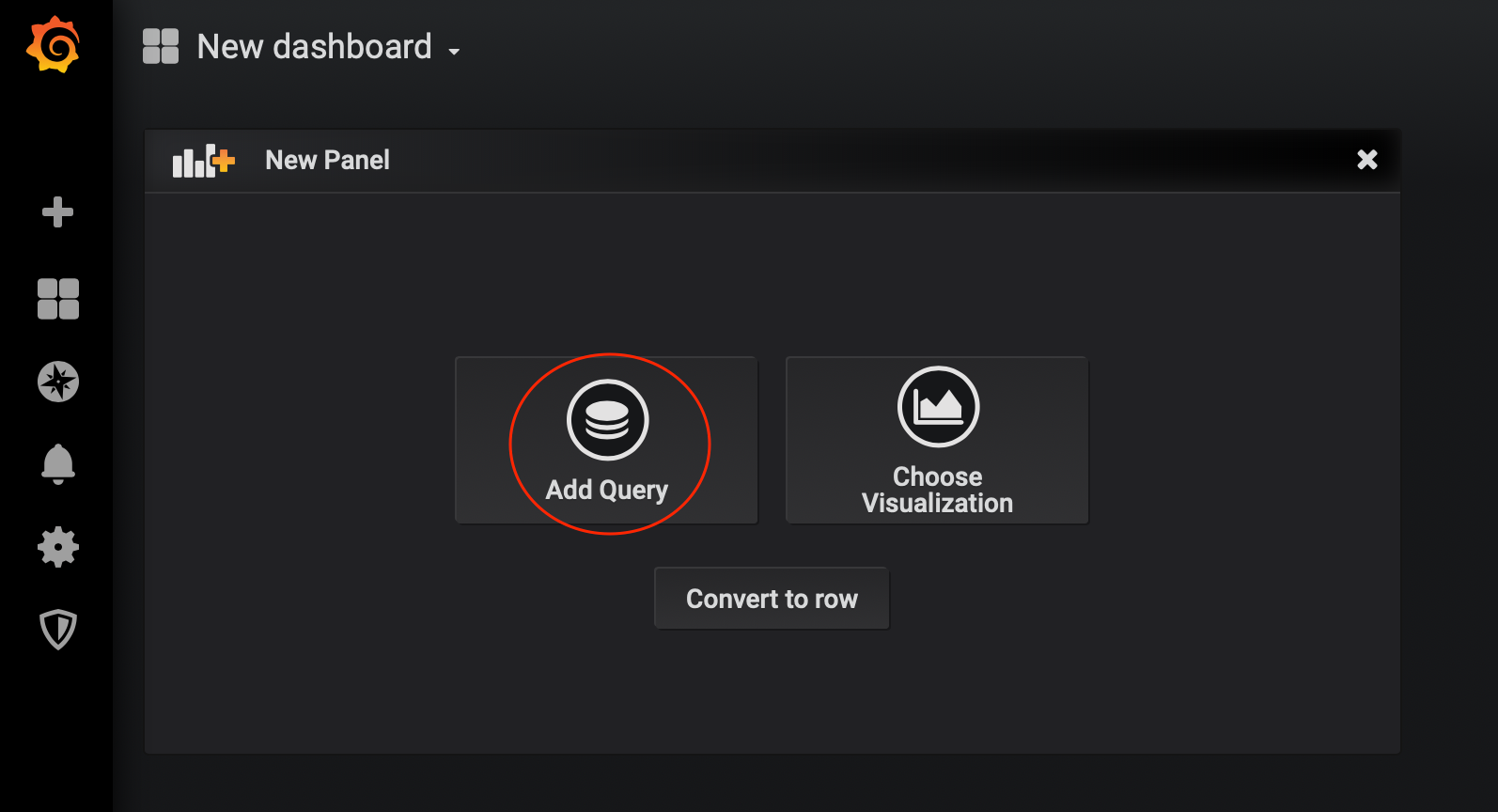Expand the New dashboard dropdown caret

point(454,52)
